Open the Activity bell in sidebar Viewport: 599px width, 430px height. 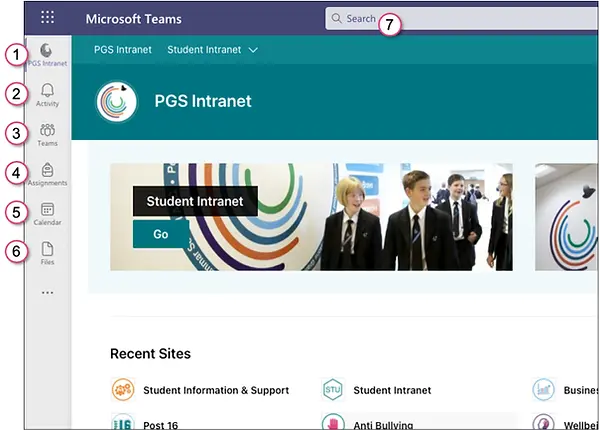point(47,95)
